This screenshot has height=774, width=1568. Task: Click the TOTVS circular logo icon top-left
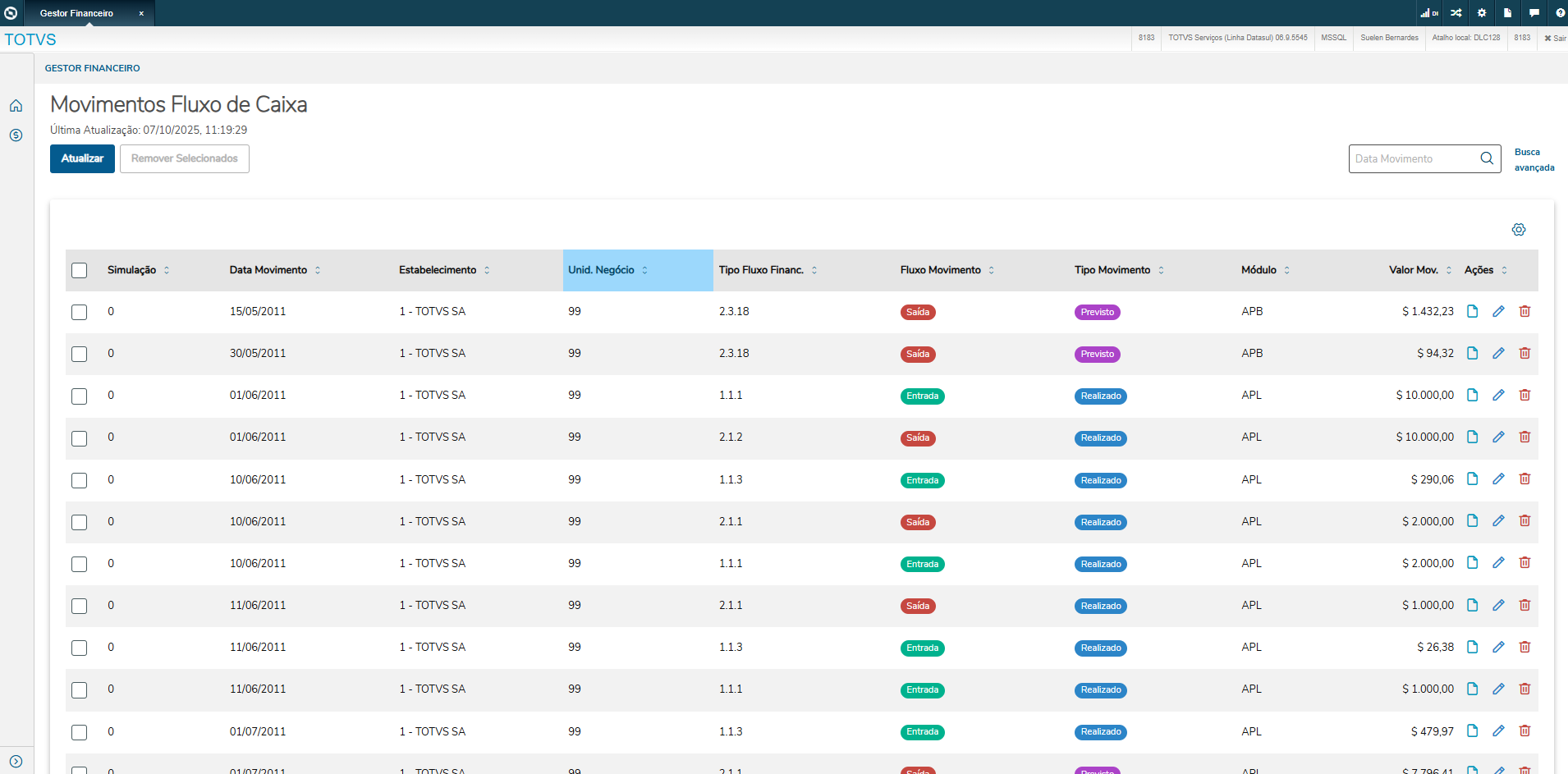(11, 13)
